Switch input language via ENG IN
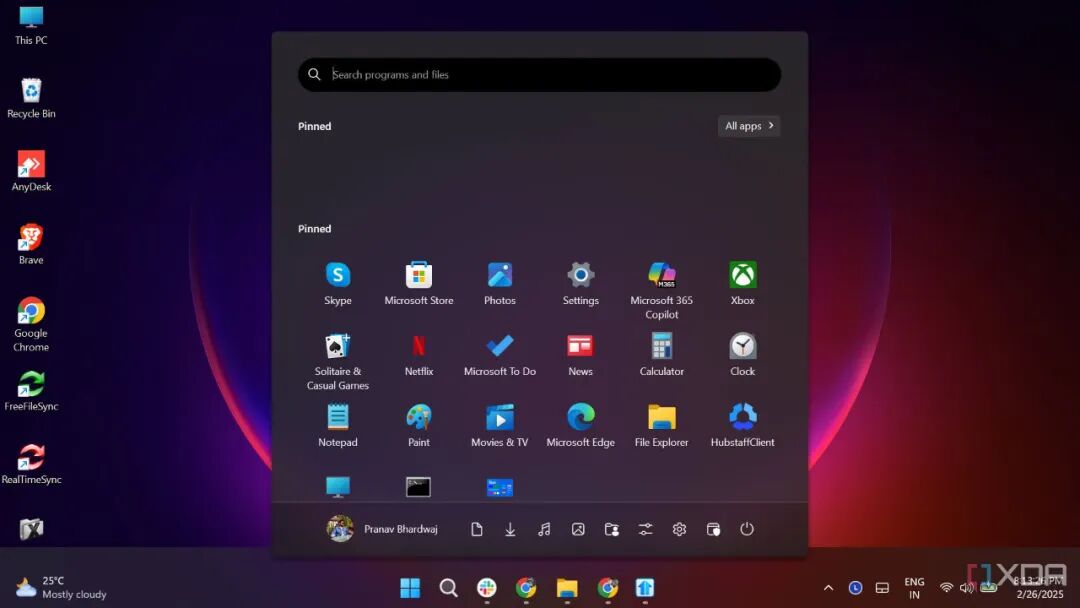The image size is (1080, 608). click(x=915, y=588)
